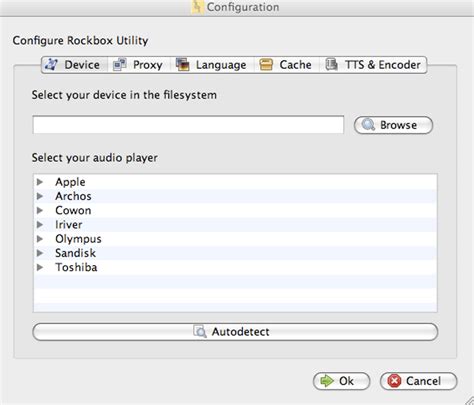Open the TTS & Encoder tab
The height and width of the screenshot is (405, 474).
pos(373,65)
